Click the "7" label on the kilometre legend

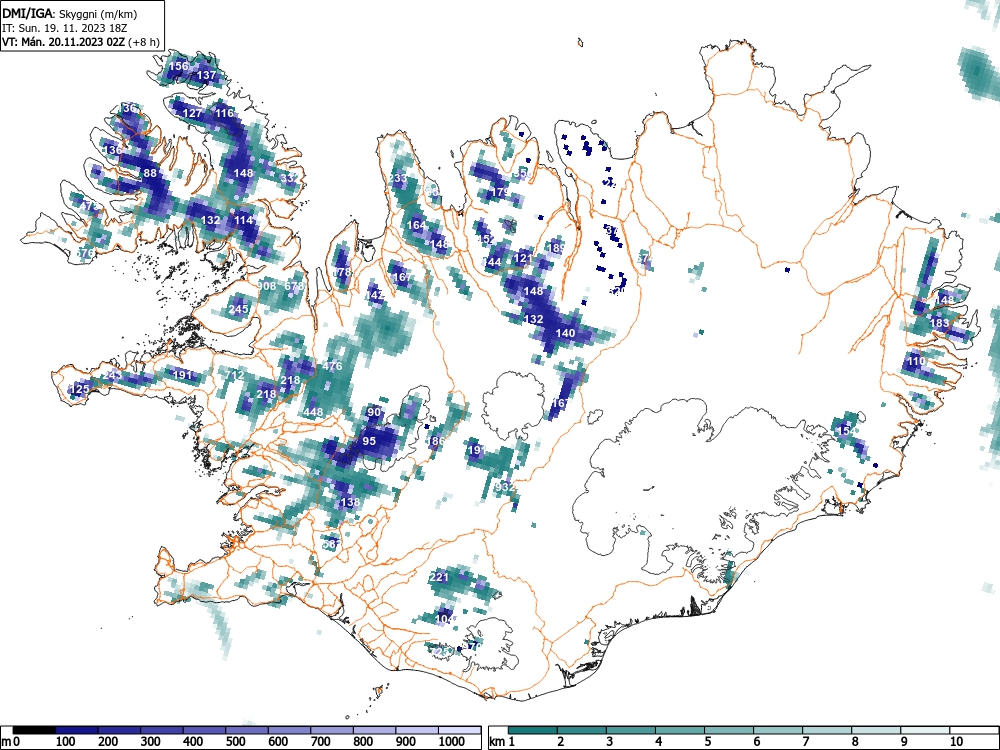[x=805, y=742]
